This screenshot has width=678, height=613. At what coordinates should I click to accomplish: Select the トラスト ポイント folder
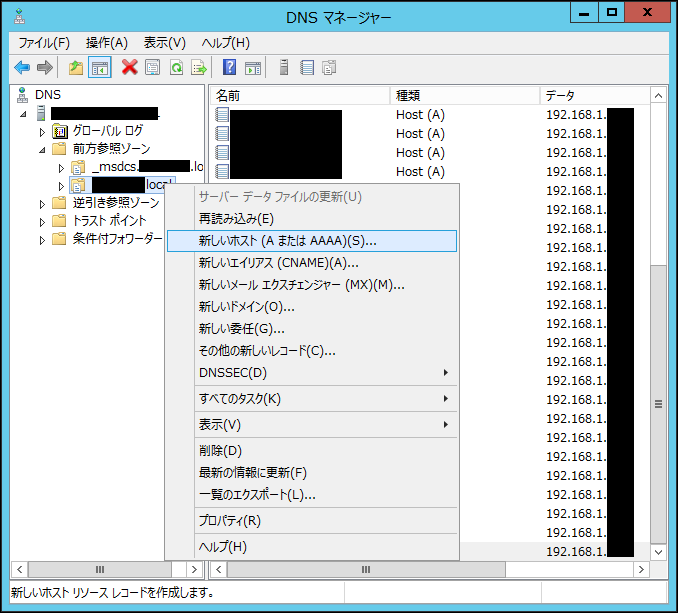pyautogui.click(x=109, y=221)
